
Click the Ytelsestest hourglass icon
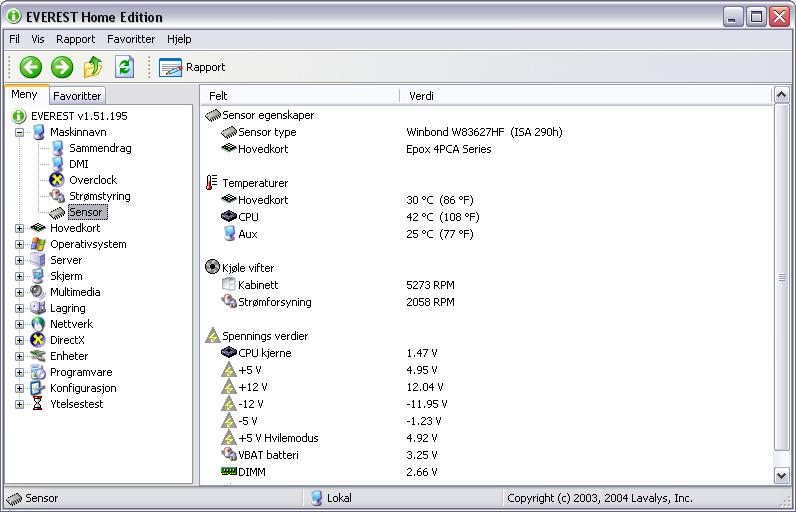pyautogui.click(x=38, y=404)
